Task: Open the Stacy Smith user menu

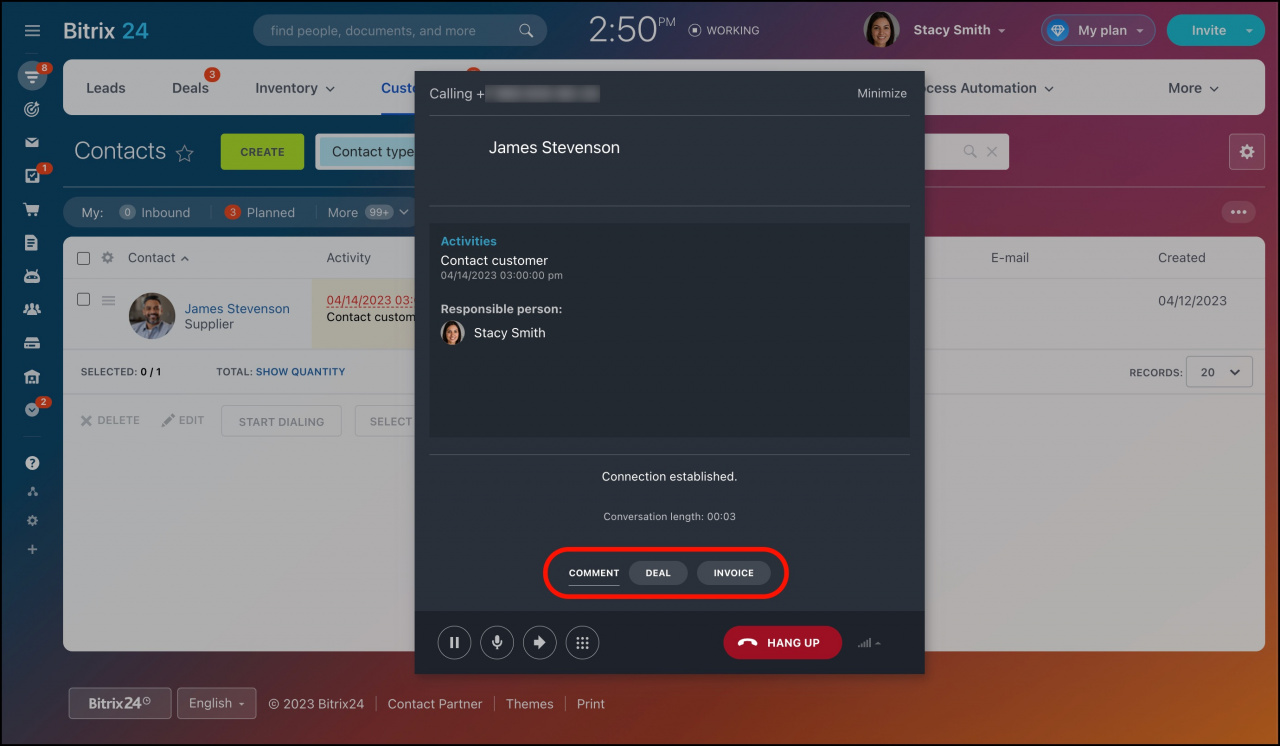Action: [x=959, y=31]
